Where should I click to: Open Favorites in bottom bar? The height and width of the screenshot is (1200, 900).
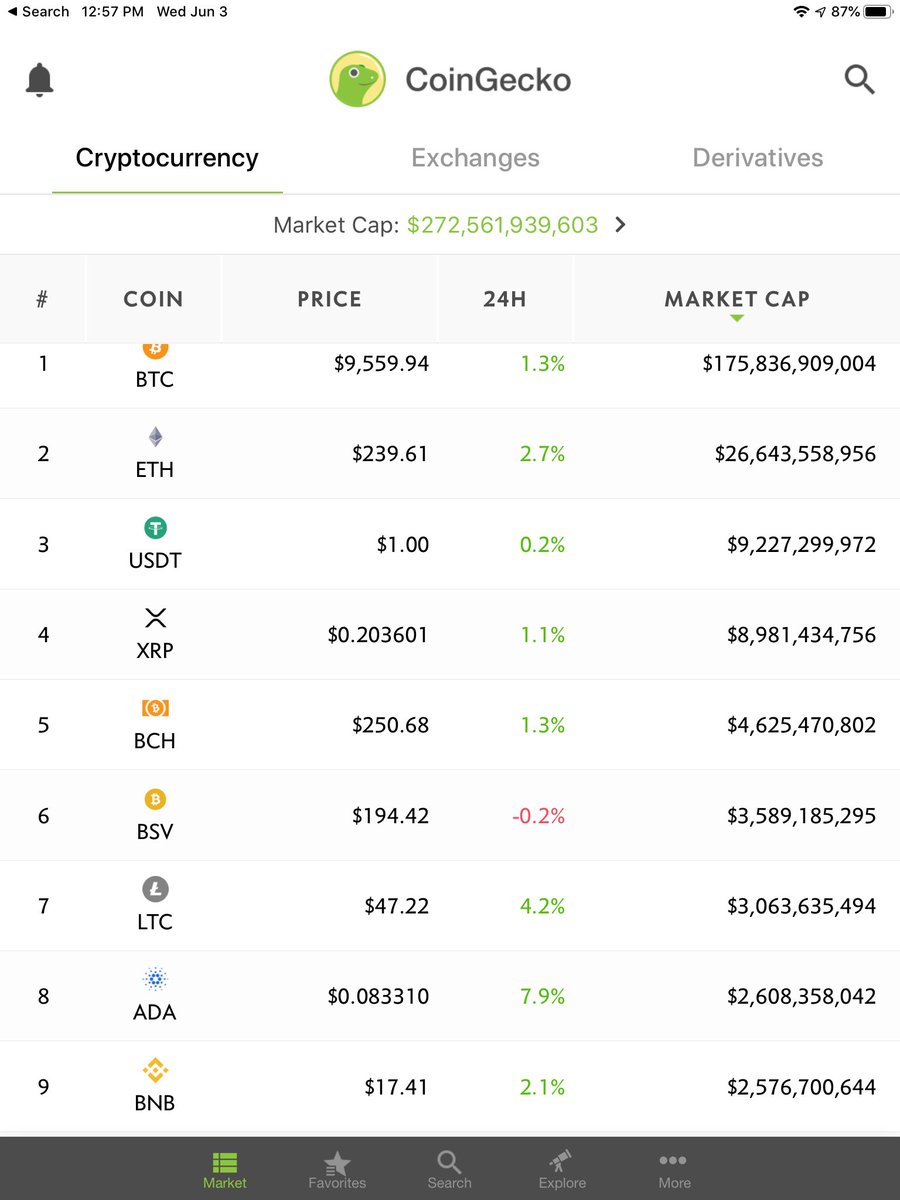click(x=337, y=1169)
